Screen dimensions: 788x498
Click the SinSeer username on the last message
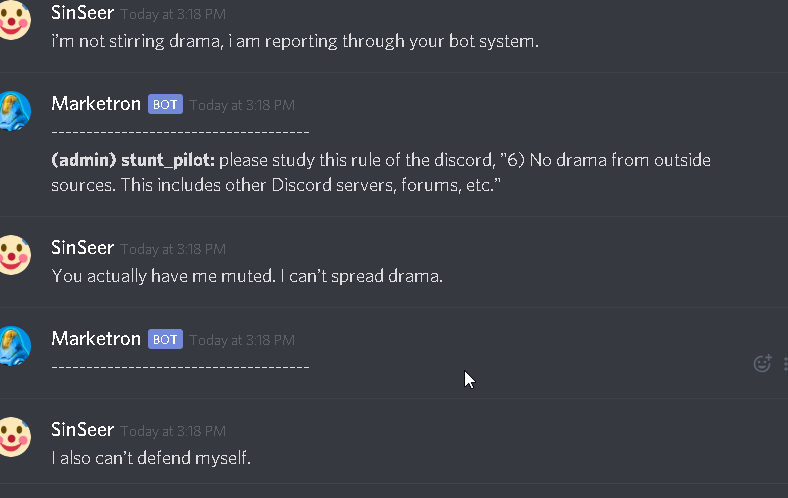tap(82, 430)
